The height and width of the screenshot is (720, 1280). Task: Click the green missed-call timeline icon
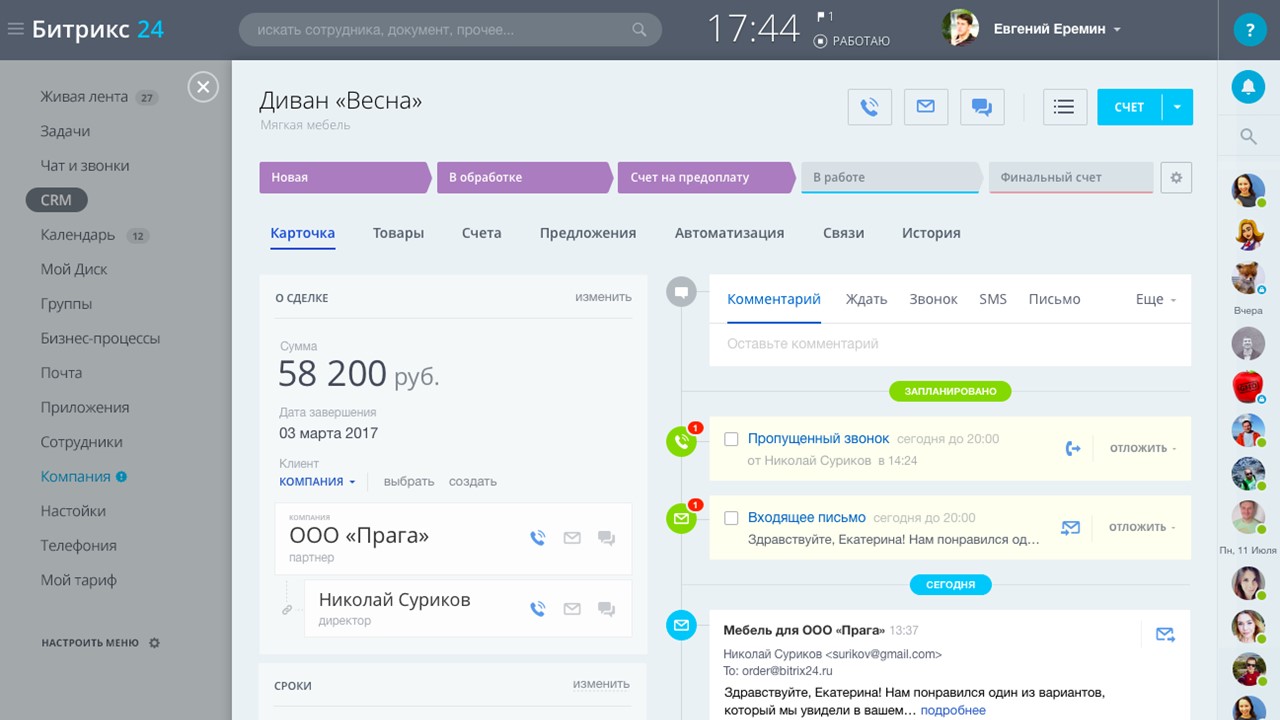(681, 441)
